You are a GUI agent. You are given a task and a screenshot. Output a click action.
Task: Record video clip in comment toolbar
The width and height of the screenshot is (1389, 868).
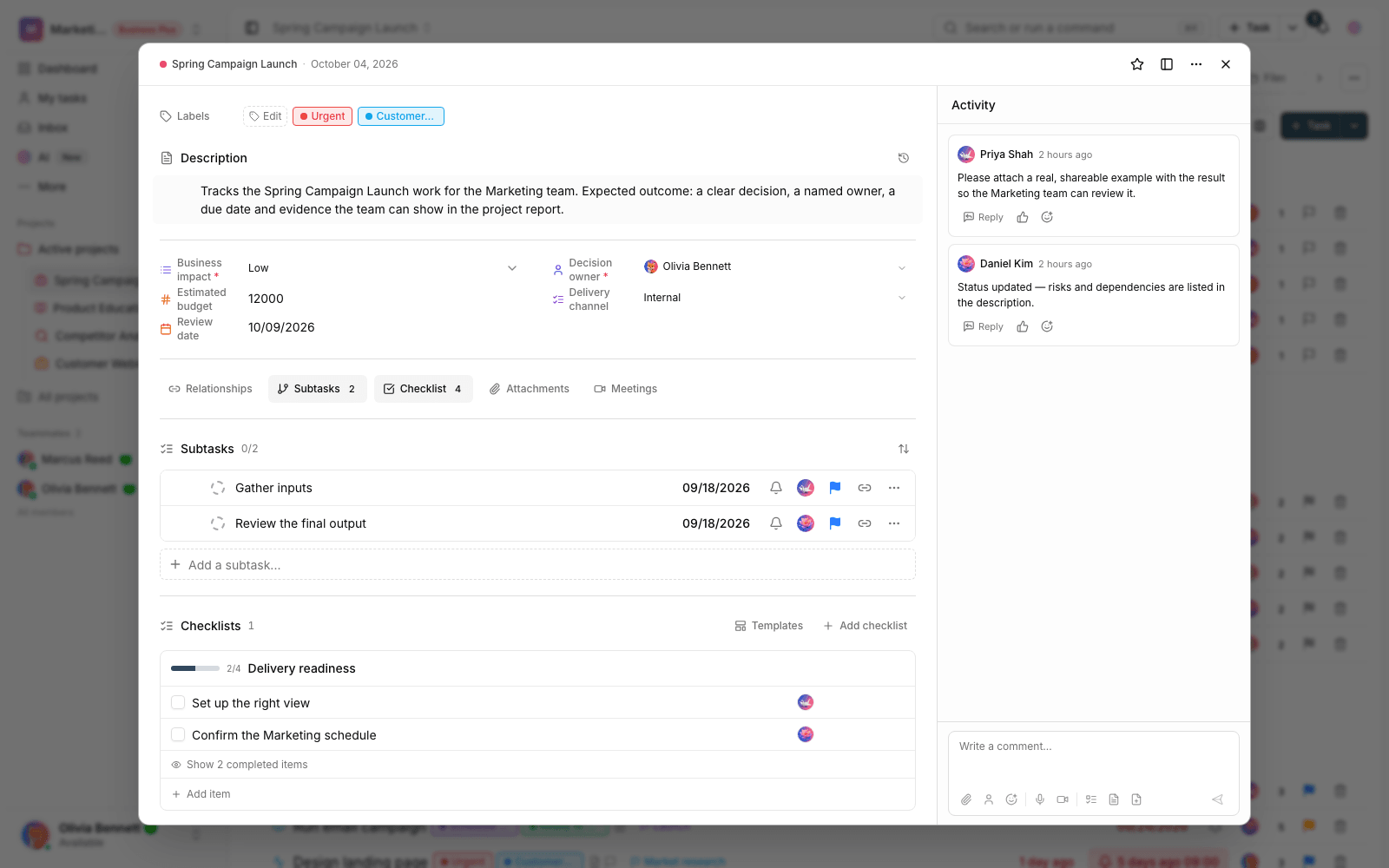coord(1063,799)
